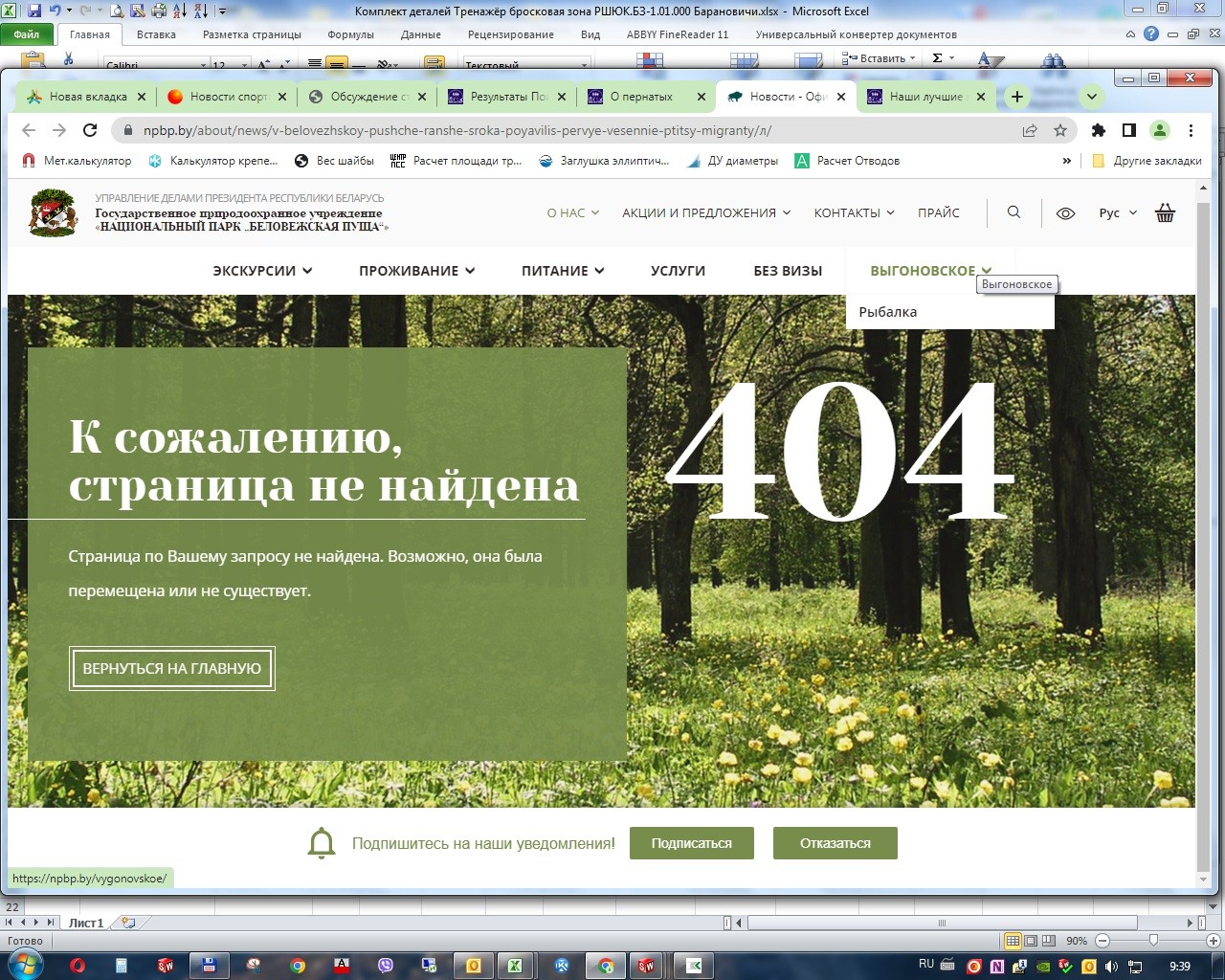The height and width of the screenshot is (980, 1225).
Task: Click the Chrome address bar URL
Action: [457, 130]
